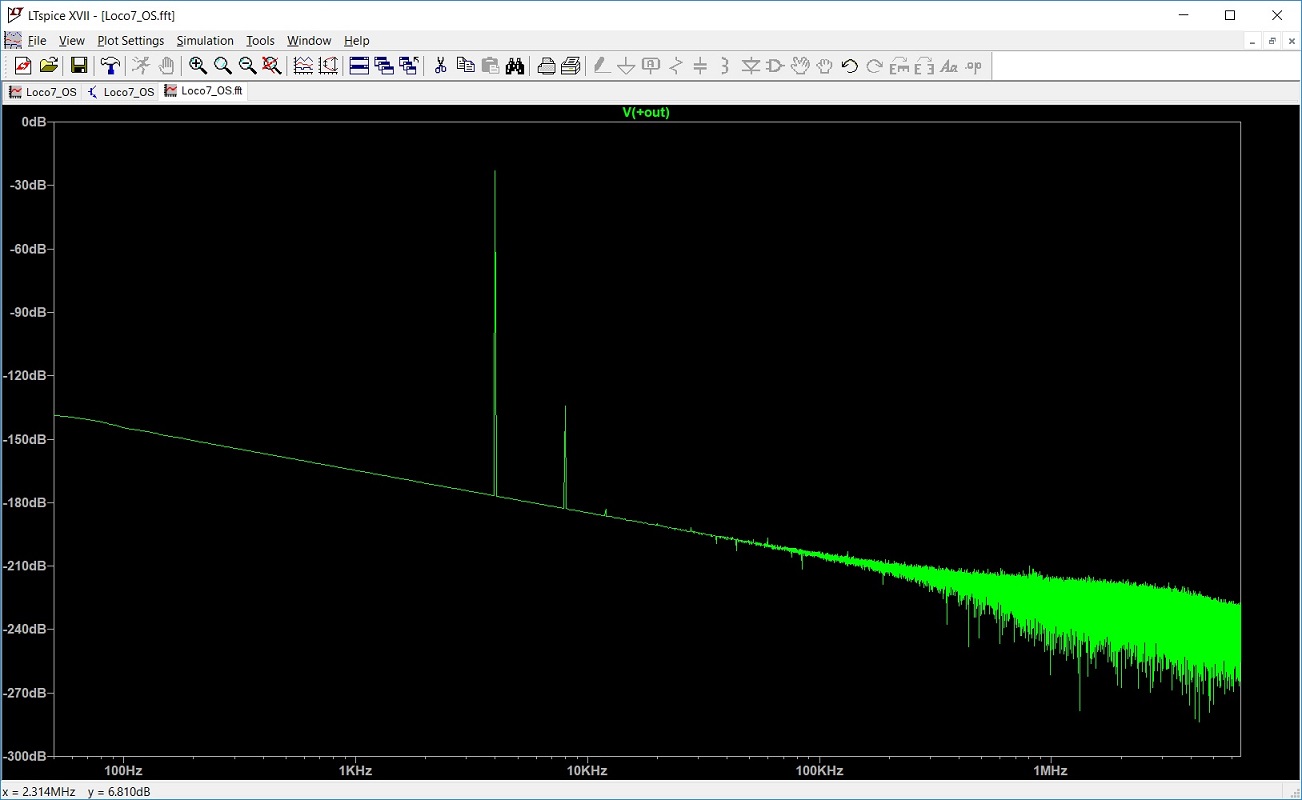
Task: Click the Zoom out magnifier
Action: [247, 66]
